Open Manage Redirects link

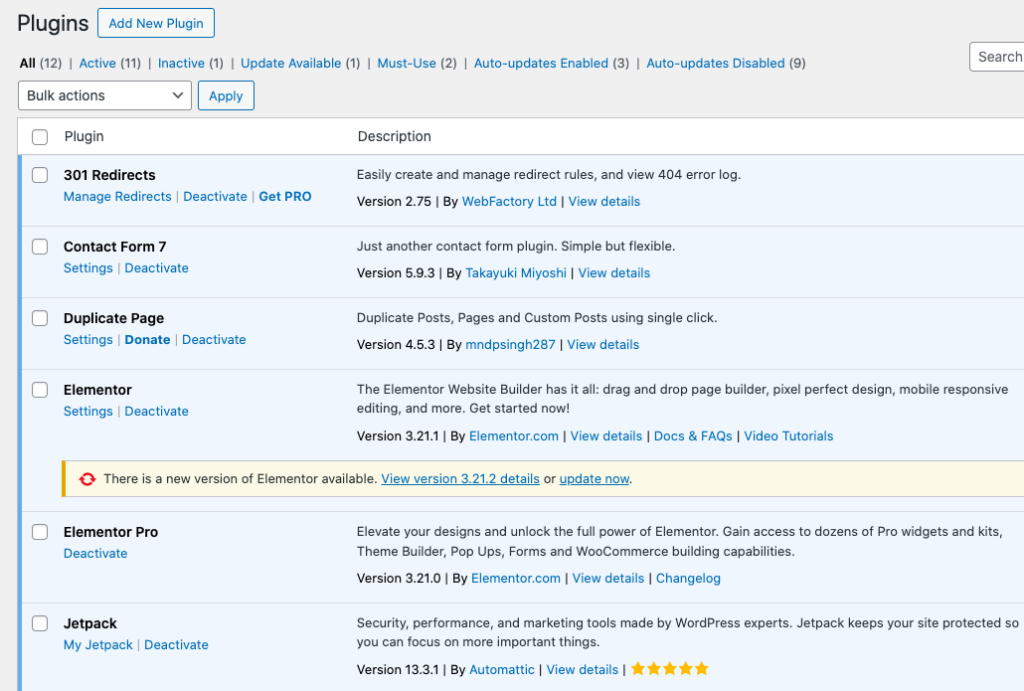[118, 197]
